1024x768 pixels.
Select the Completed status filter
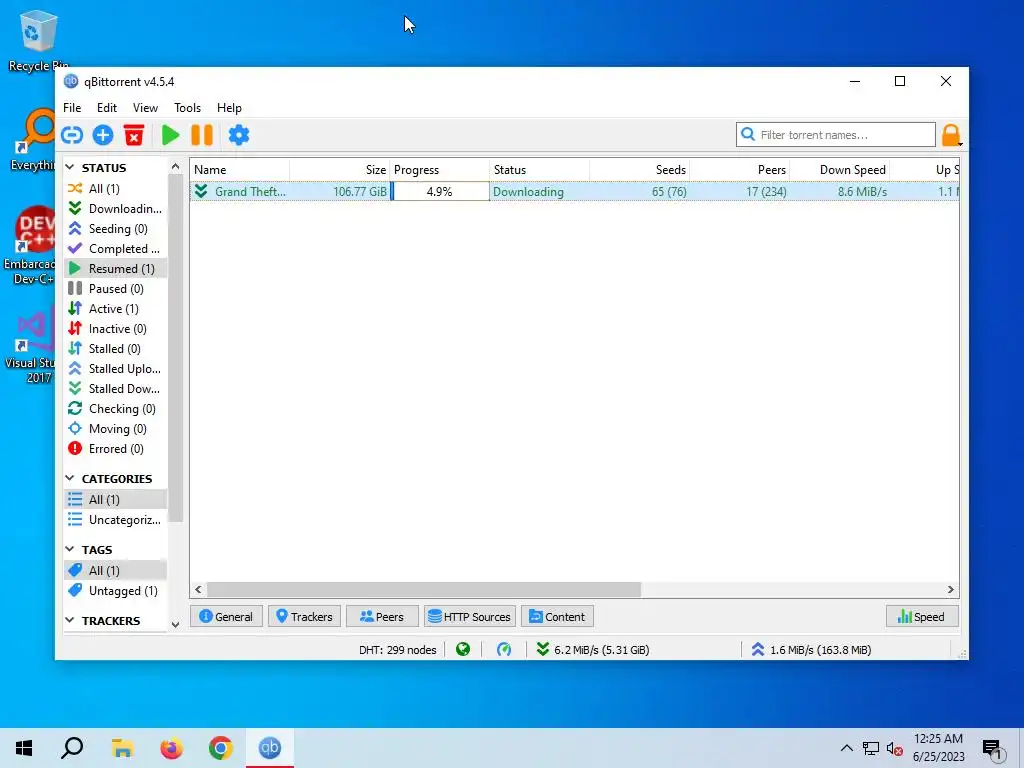pos(115,249)
